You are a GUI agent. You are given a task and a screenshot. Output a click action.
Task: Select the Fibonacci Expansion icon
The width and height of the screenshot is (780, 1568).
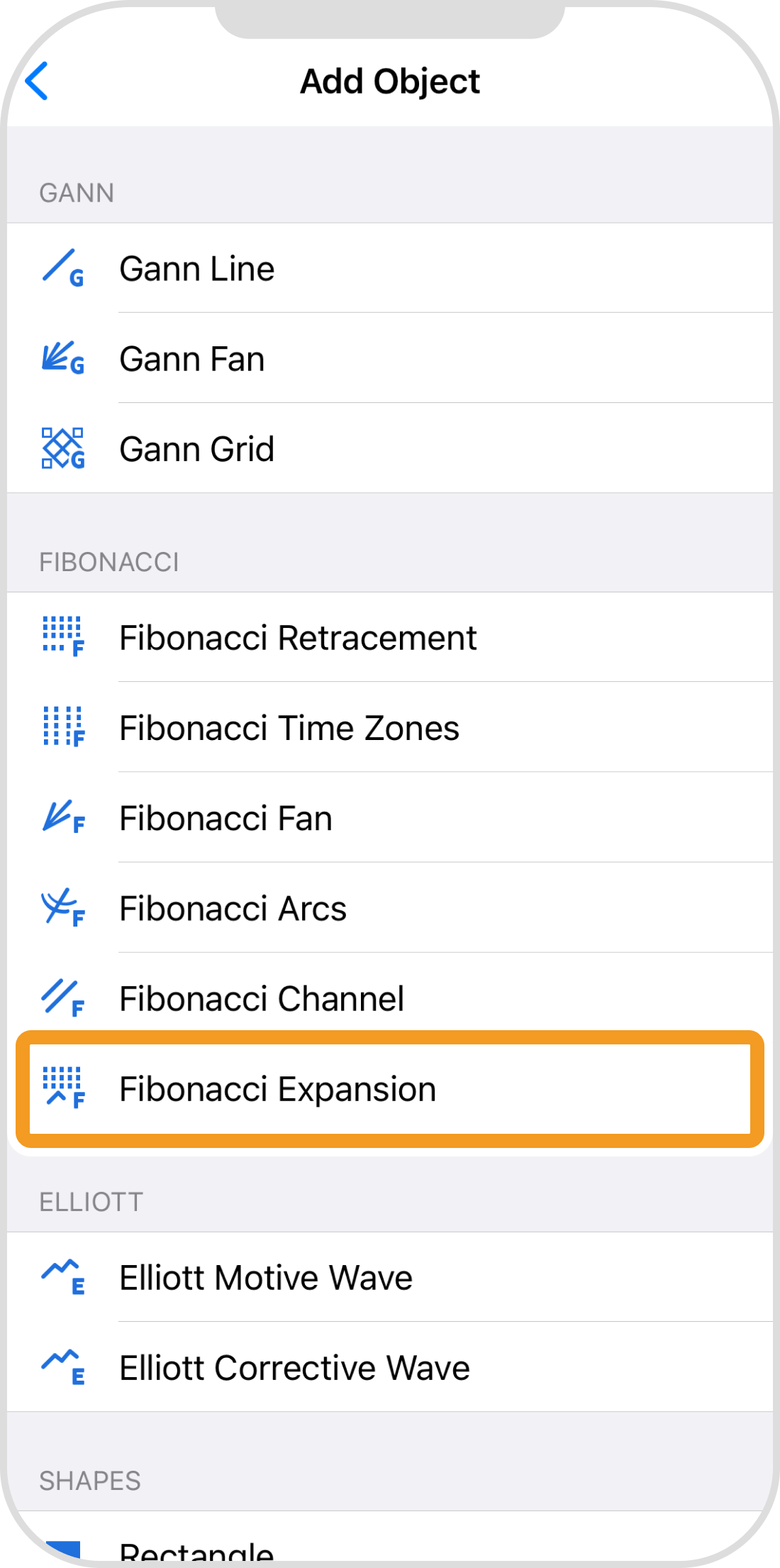click(62, 1088)
